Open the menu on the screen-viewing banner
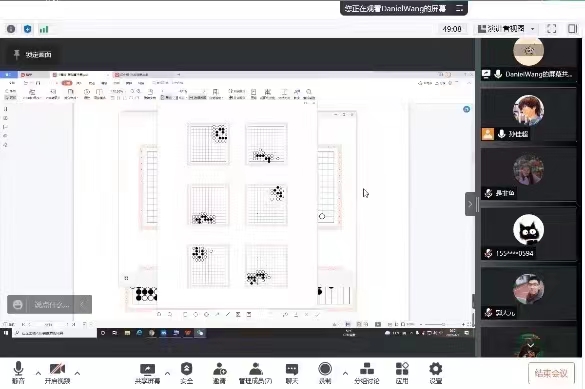Image resolution: width=585 pixels, height=389 pixels. click(x=459, y=8)
